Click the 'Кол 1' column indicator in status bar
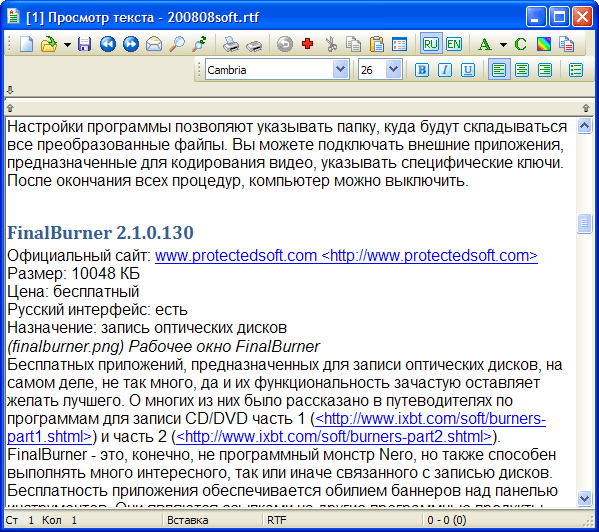Viewport: 599px width, 532px height. (60, 520)
